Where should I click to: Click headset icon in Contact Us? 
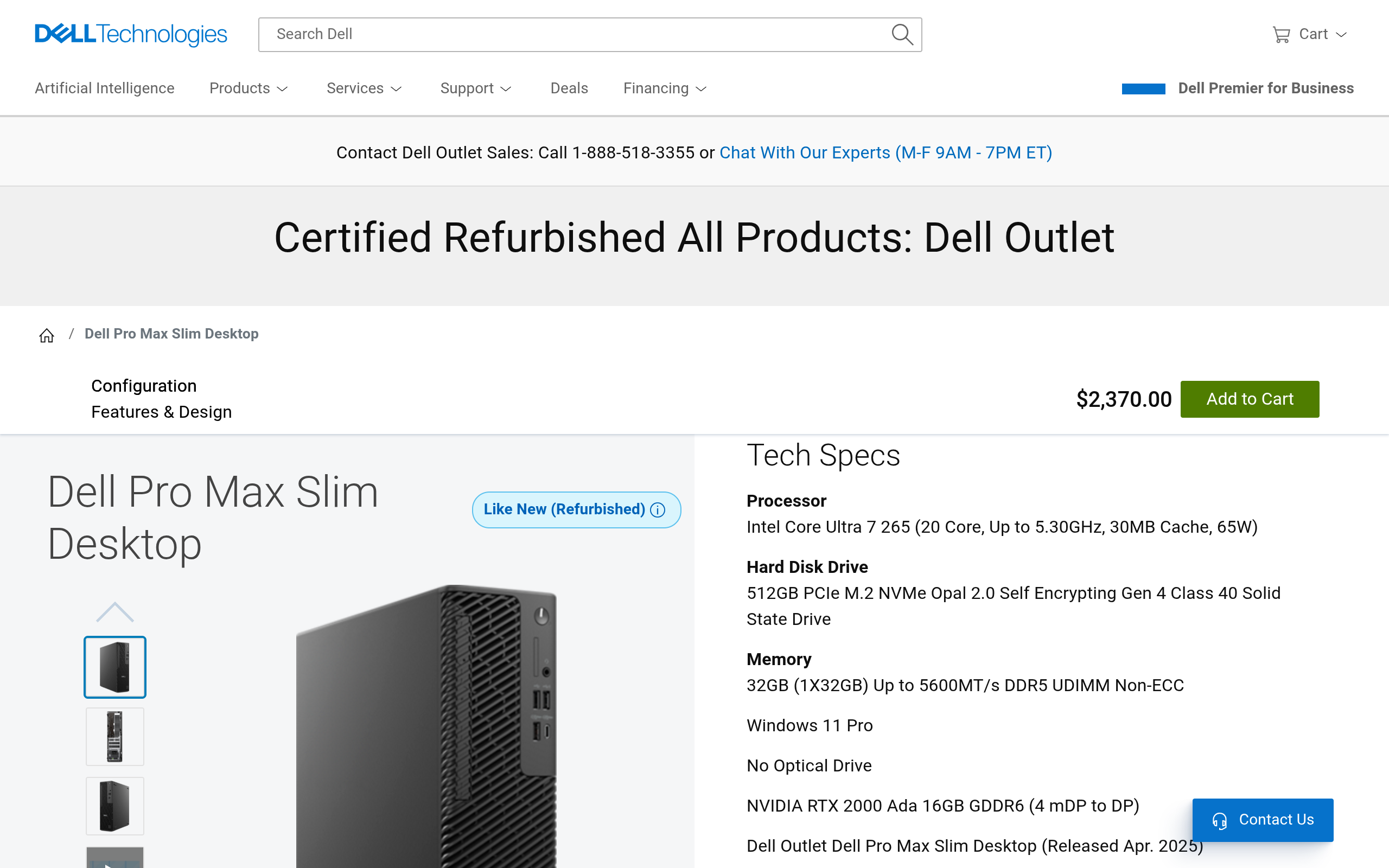click(1220, 820)
